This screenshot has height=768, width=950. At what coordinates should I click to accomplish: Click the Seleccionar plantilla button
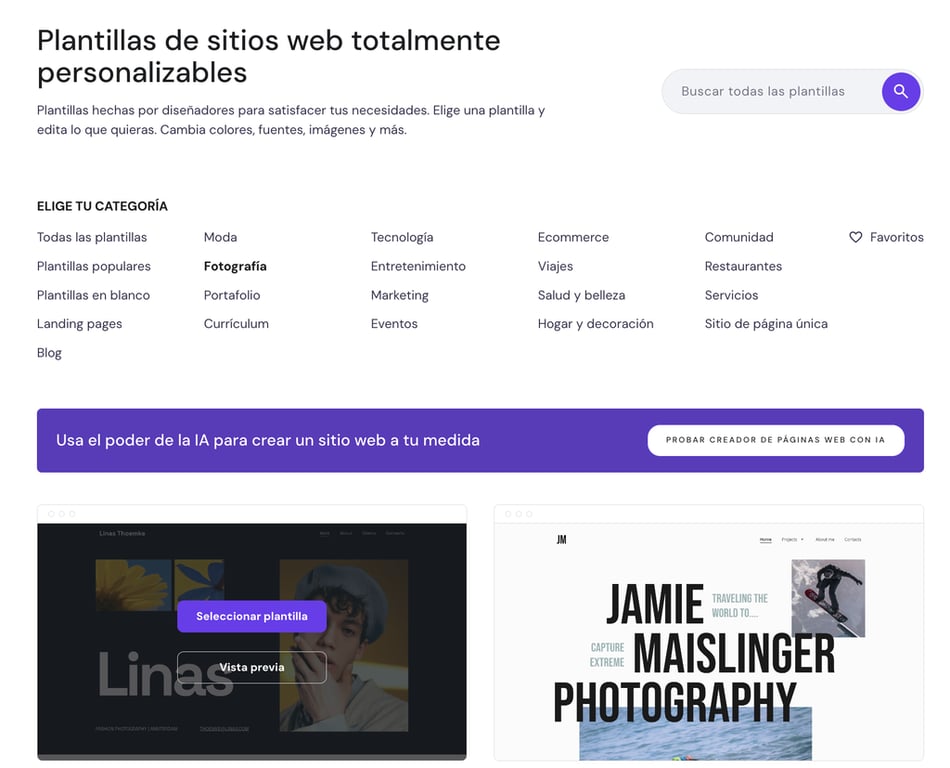pyautogui.click(x=251, y=616)
